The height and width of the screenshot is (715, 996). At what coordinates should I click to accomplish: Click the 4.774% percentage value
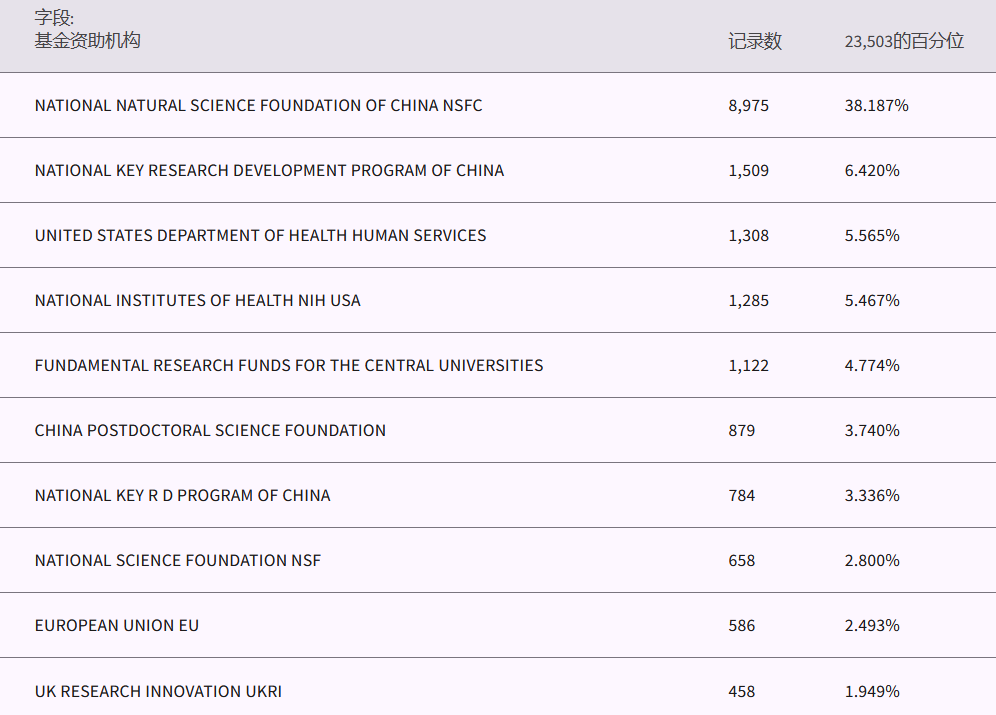pyautogui.click(x=872, y=365)
